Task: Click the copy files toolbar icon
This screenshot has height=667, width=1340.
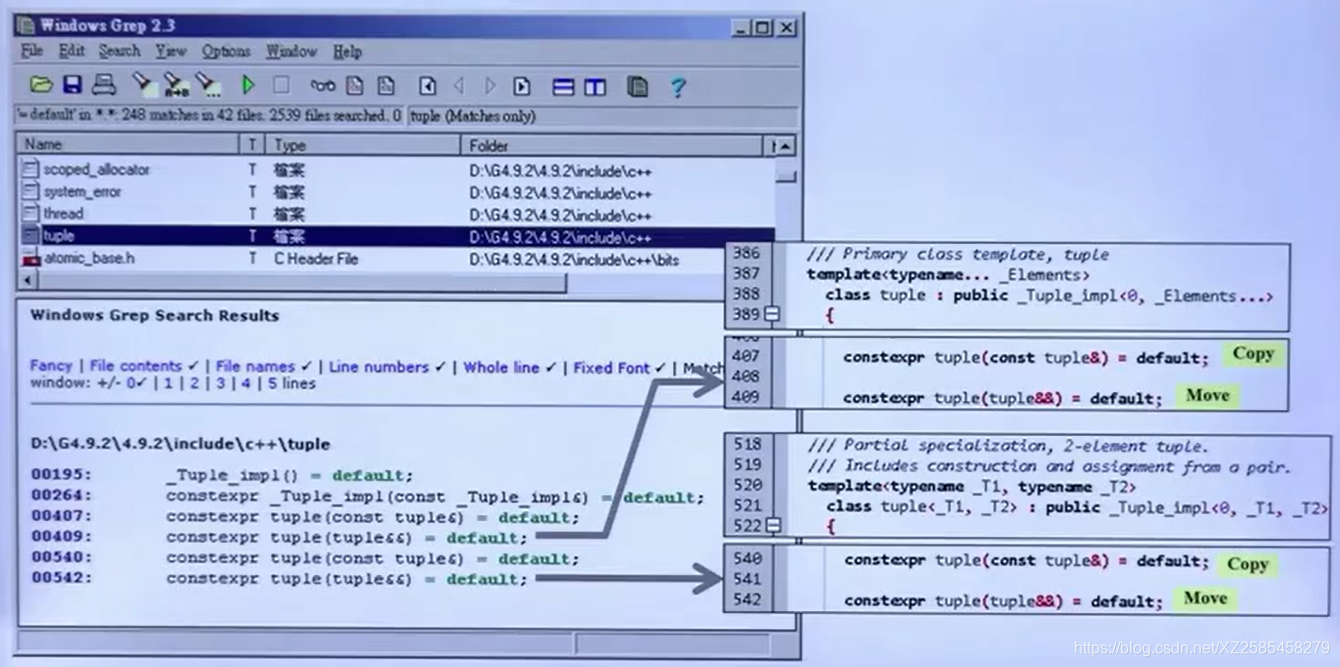Action: point(637,87)
